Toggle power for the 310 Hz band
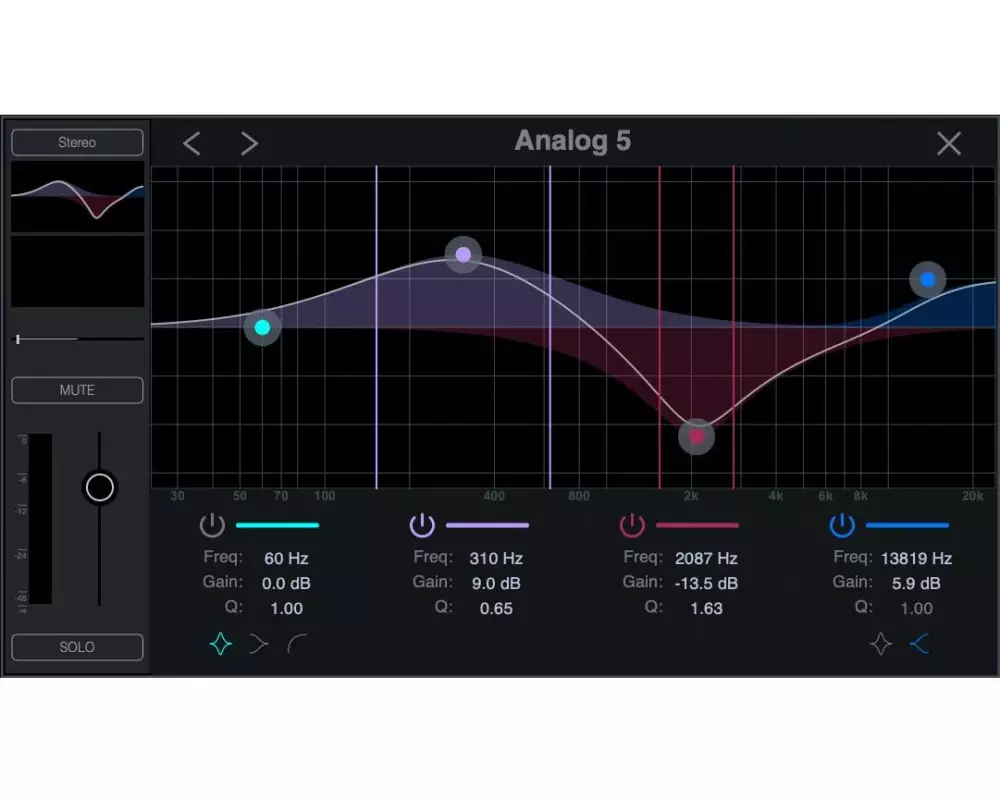The image size is (1000, 800). (x=422, y=525)
